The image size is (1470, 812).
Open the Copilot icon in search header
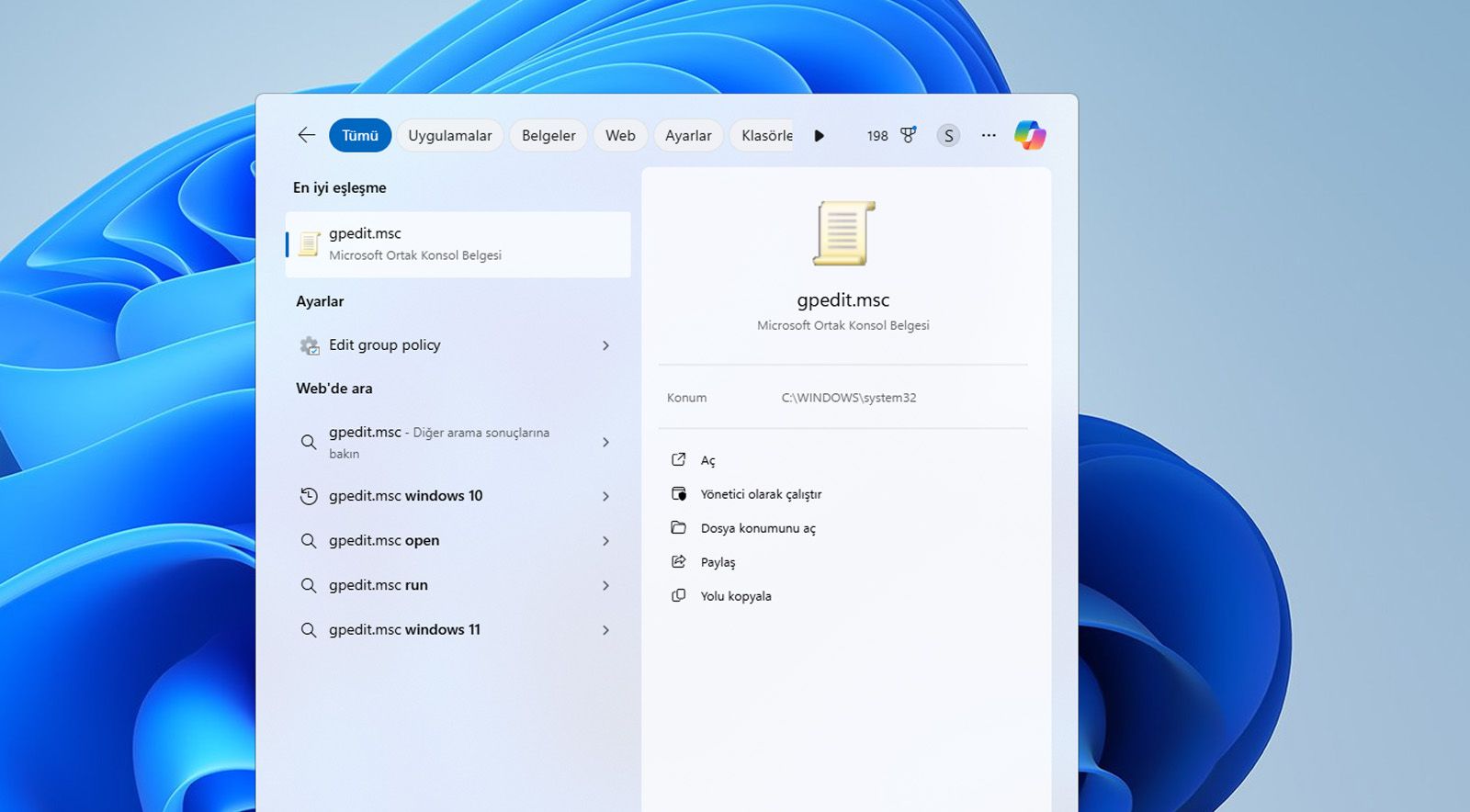[1030, 135]
